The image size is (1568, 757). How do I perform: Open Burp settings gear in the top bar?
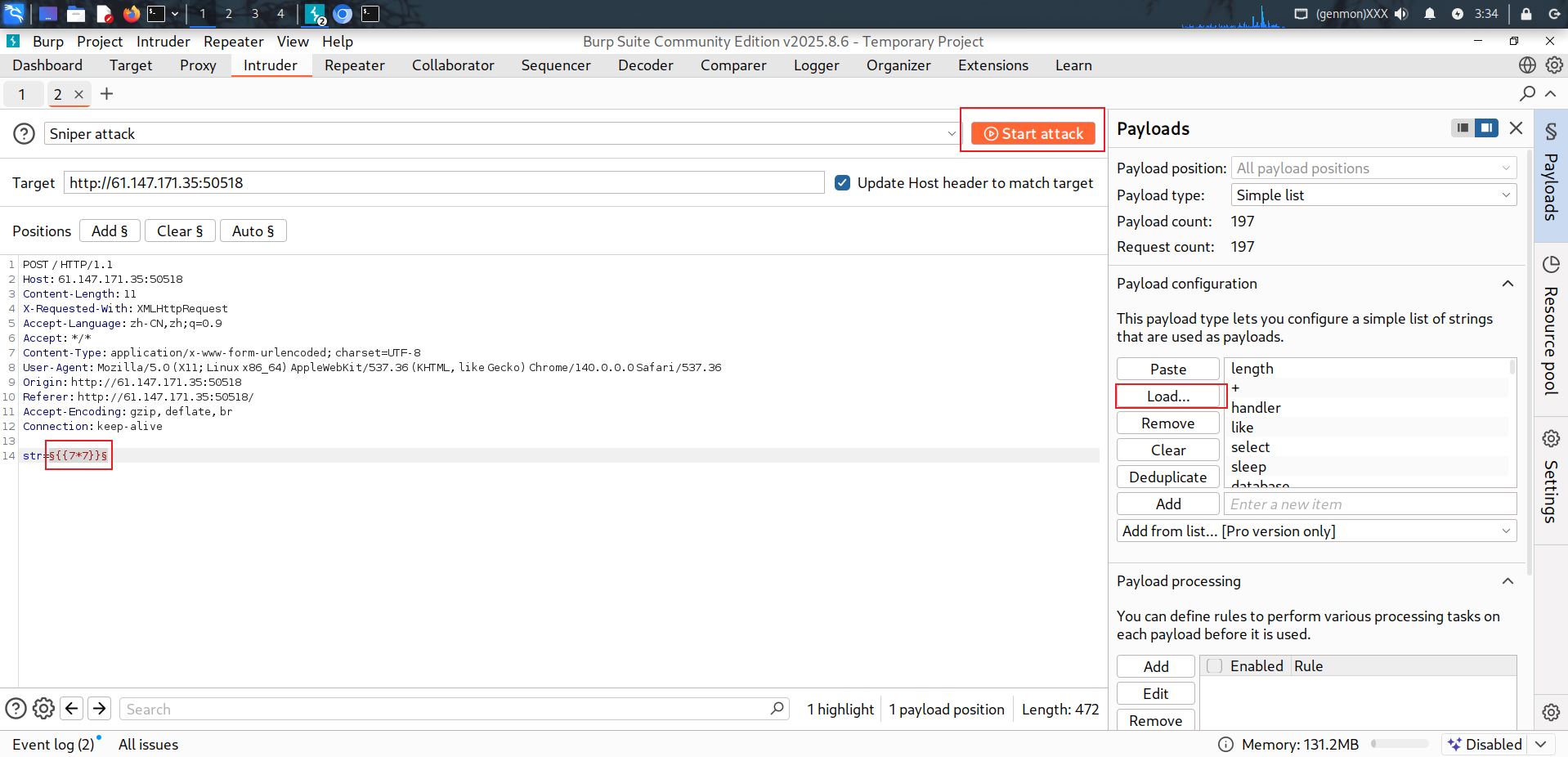tap(1554, 65)
